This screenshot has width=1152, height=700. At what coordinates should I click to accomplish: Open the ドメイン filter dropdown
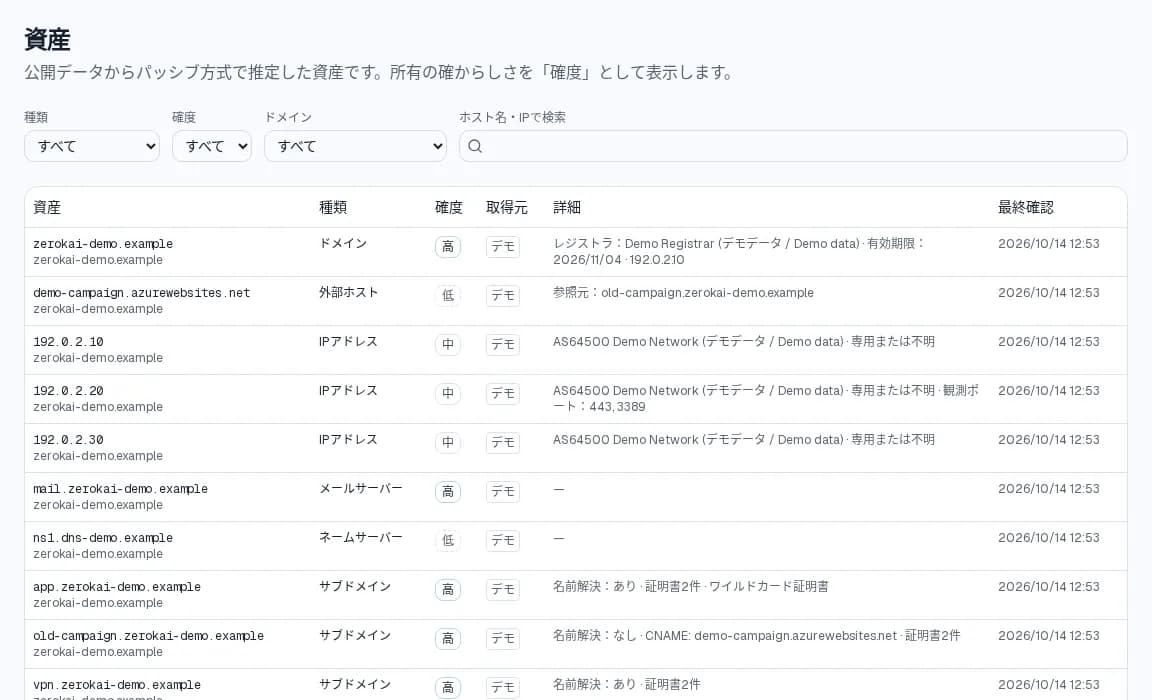pos(355,146)
